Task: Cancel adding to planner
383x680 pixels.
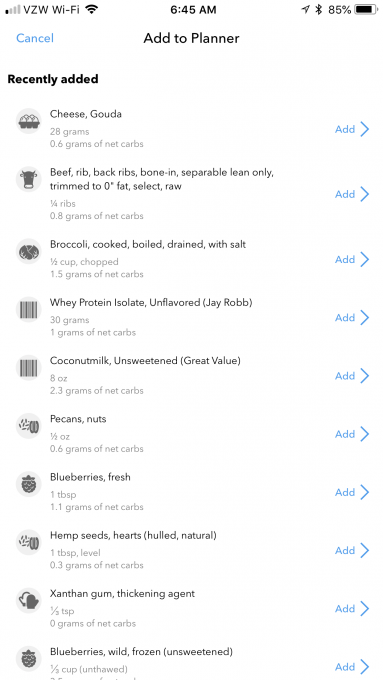Action: pos(35,38)
